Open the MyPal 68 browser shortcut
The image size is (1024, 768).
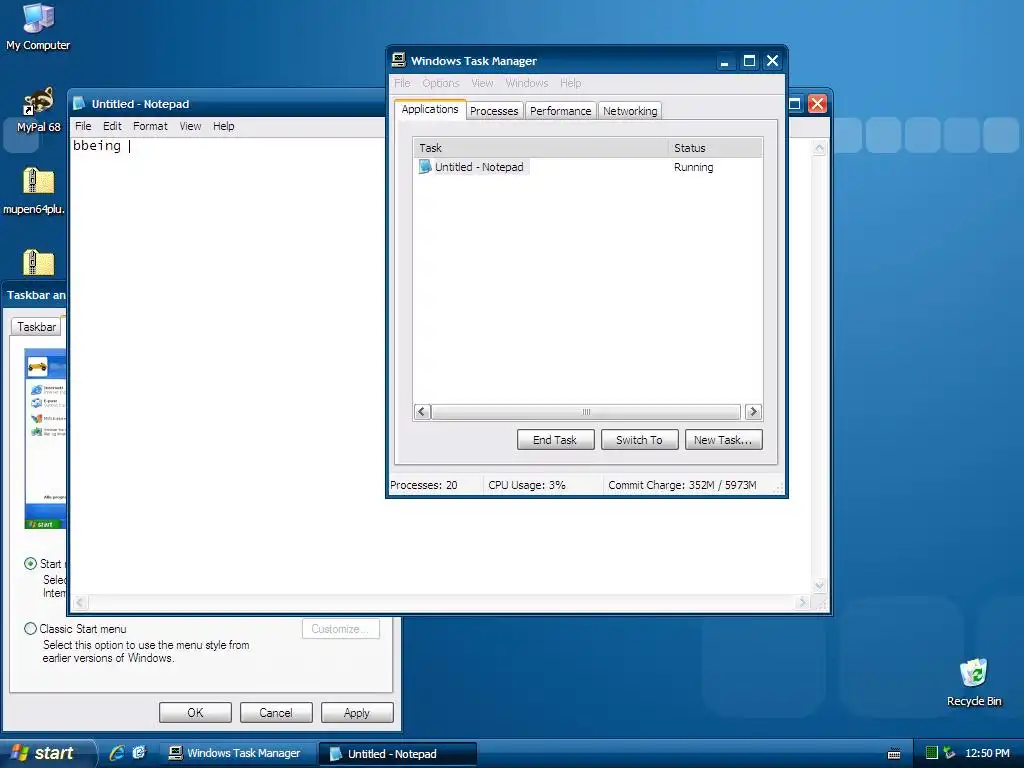38,110
